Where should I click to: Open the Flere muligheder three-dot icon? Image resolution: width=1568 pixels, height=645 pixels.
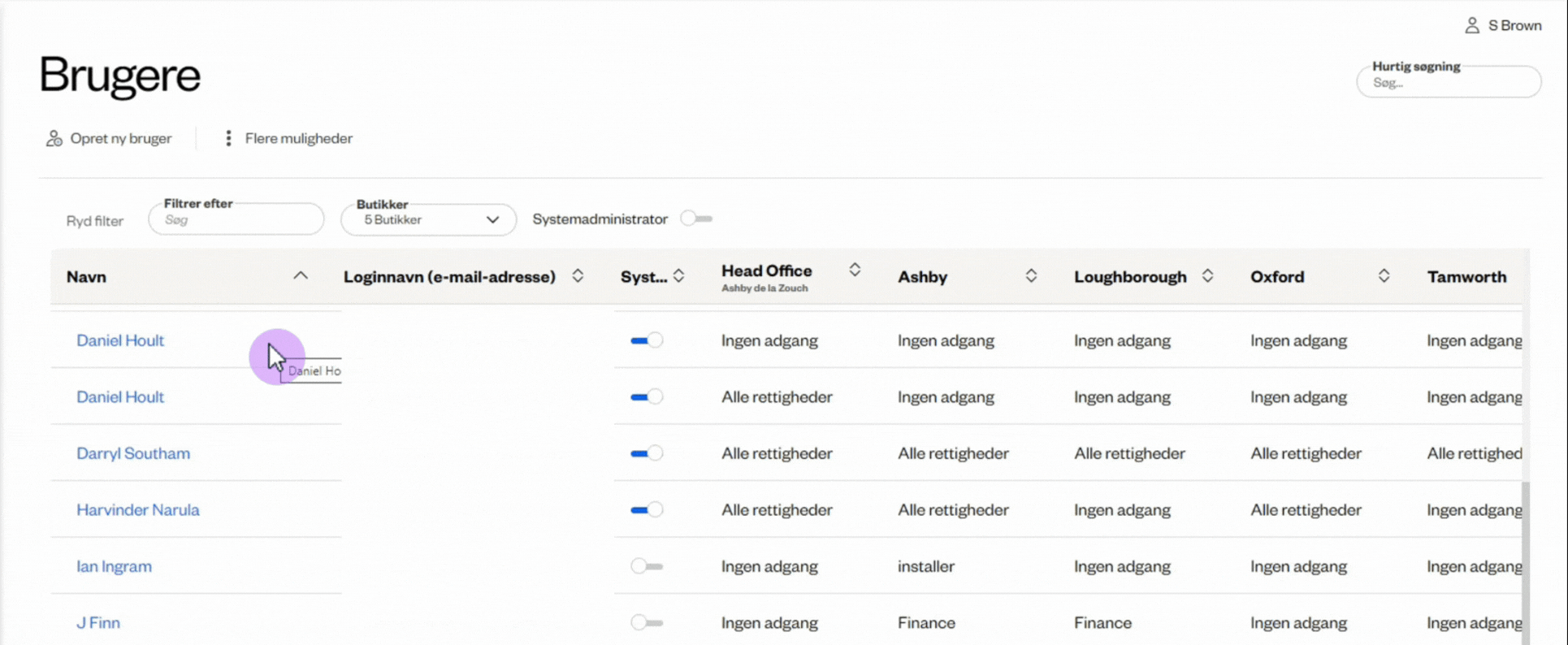pos(228,138)
